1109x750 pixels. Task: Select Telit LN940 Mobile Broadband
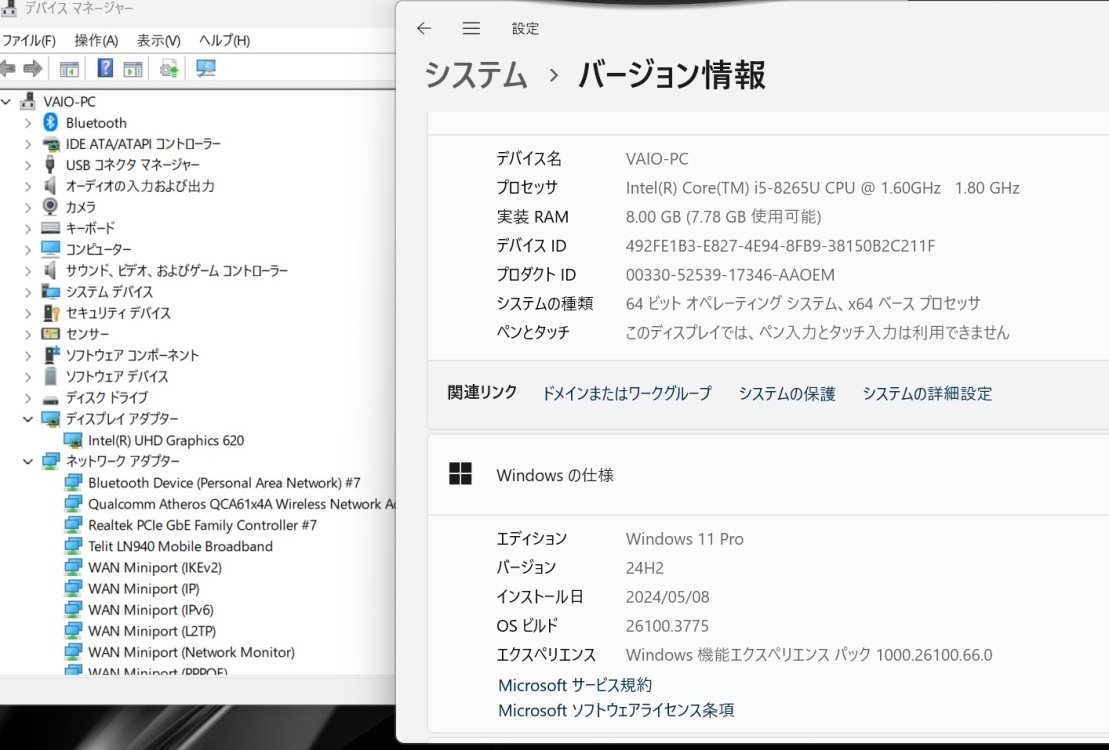(180, 547)
